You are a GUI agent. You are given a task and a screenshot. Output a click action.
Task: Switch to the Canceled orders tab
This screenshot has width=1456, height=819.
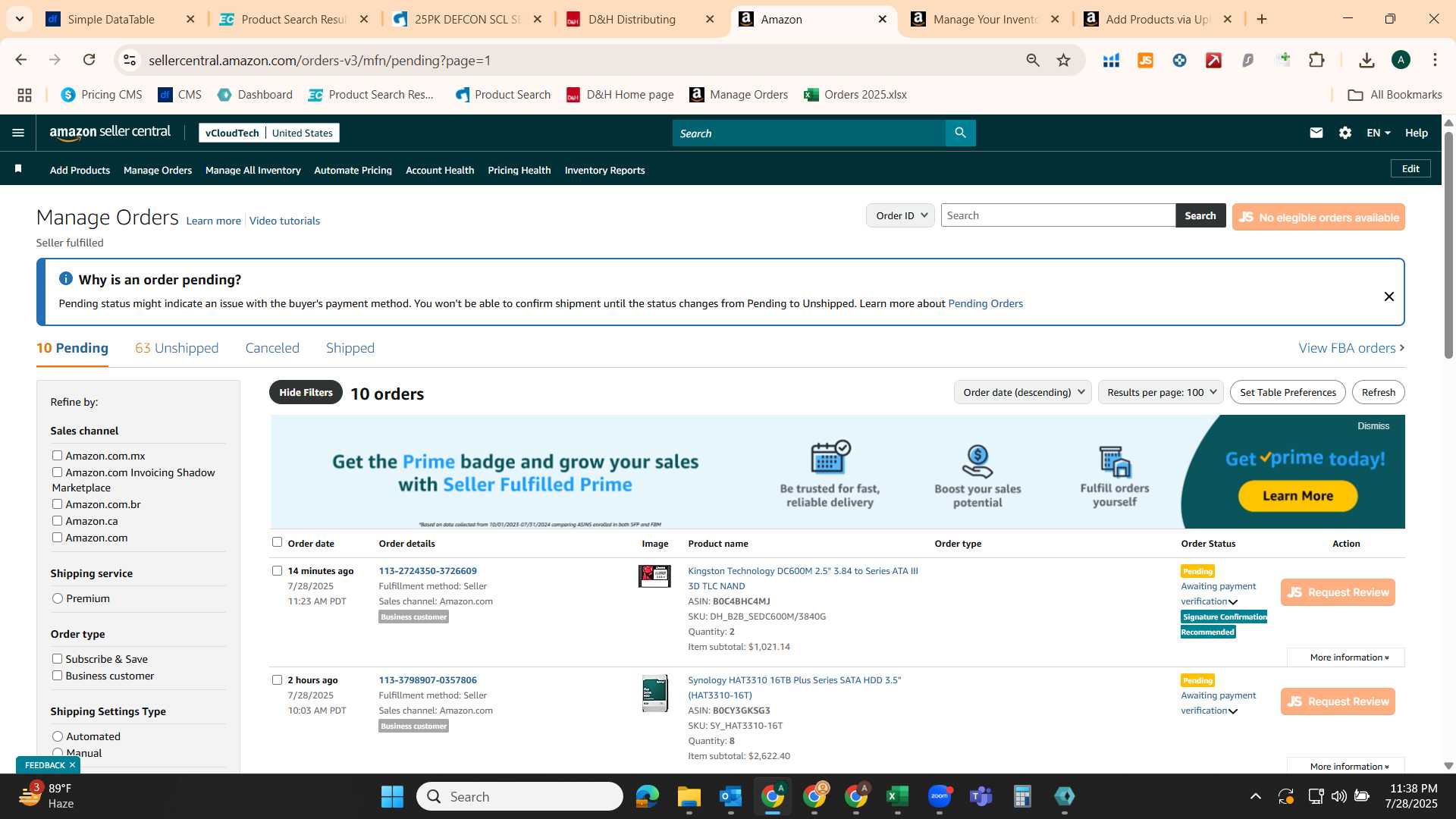(x=272, y=348)
